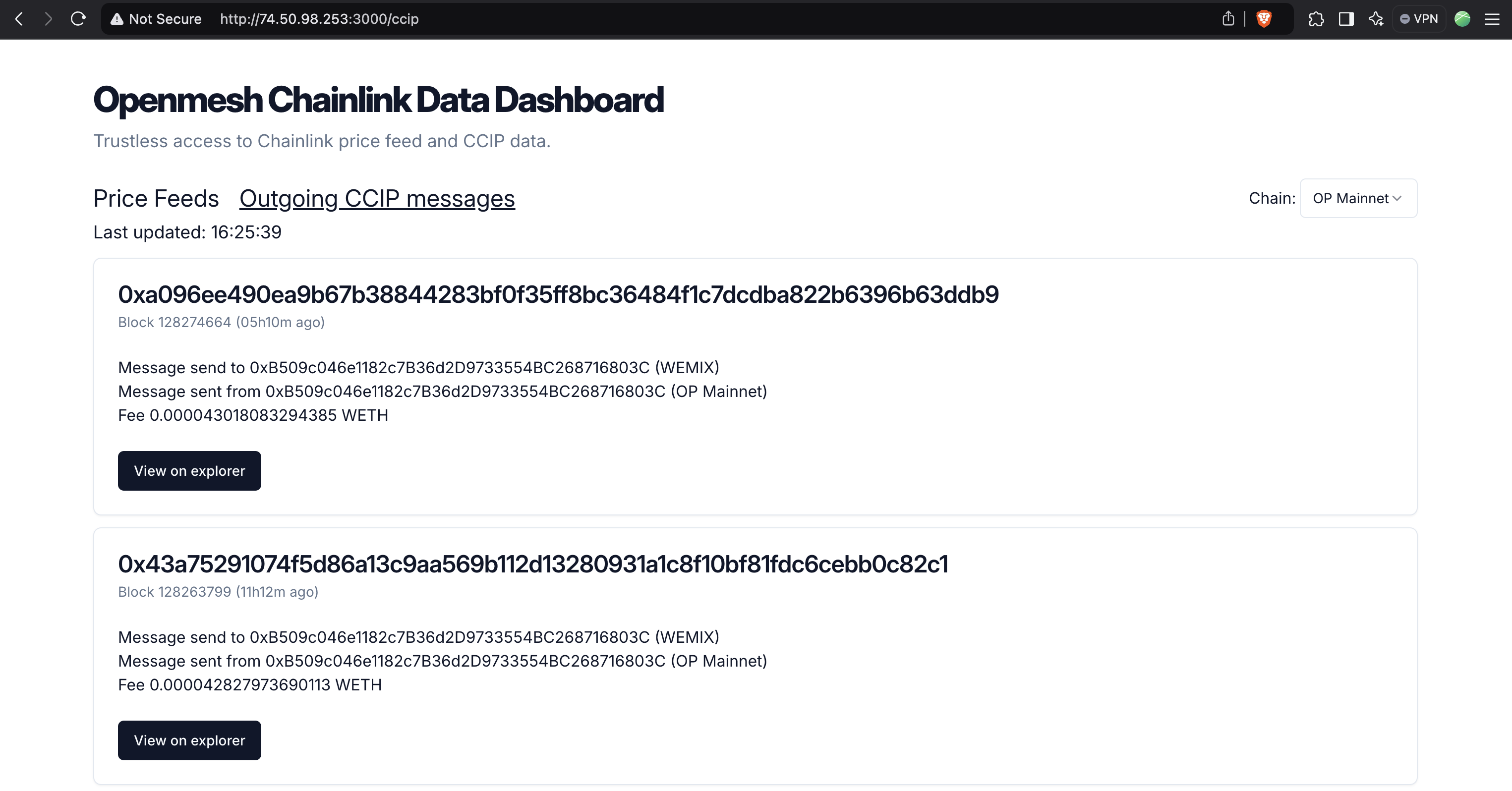
Task: Click the browser back arrow
Action: click(x=19, y=19)
